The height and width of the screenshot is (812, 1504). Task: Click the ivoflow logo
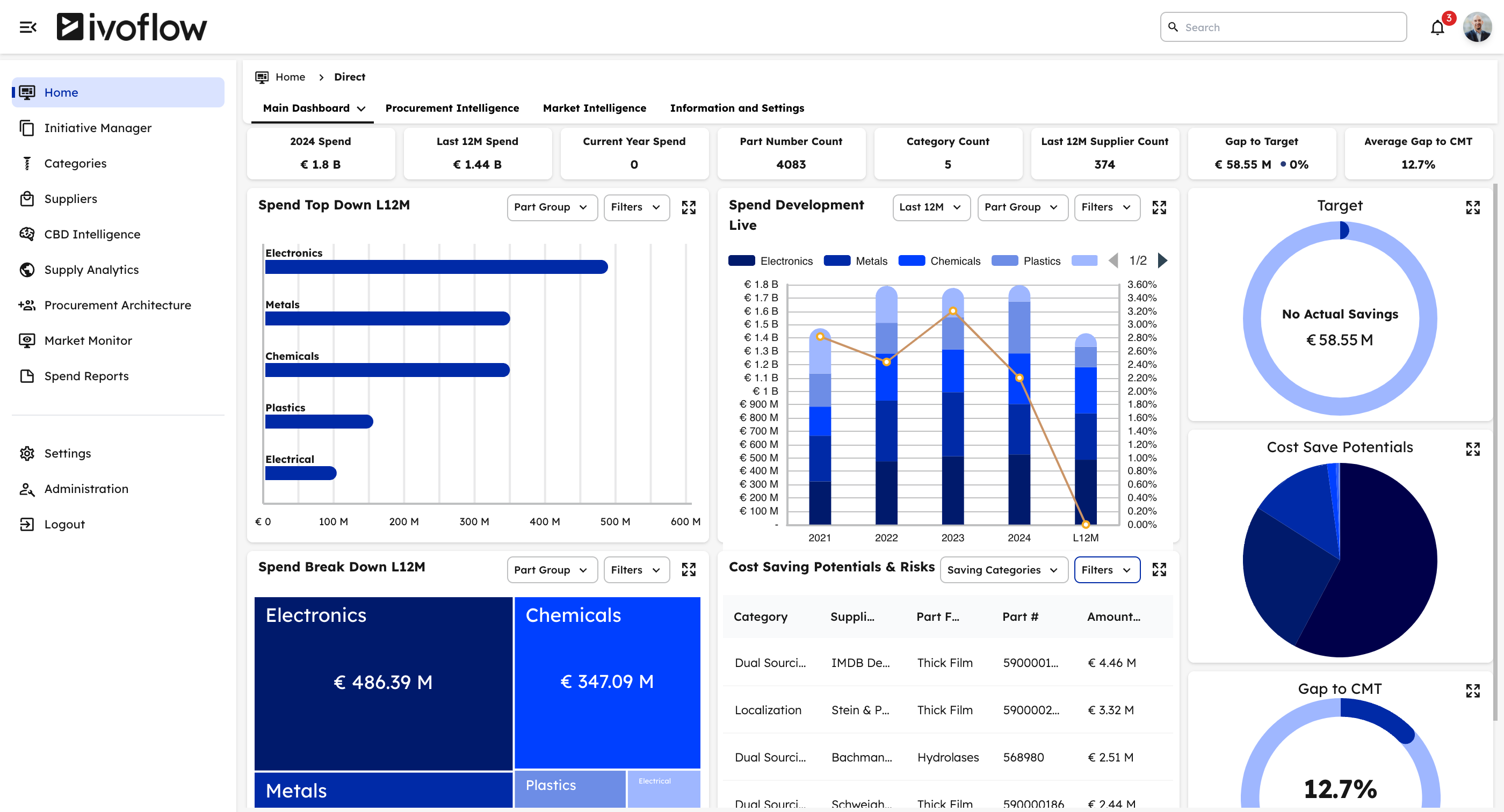[x=132, y=27]
